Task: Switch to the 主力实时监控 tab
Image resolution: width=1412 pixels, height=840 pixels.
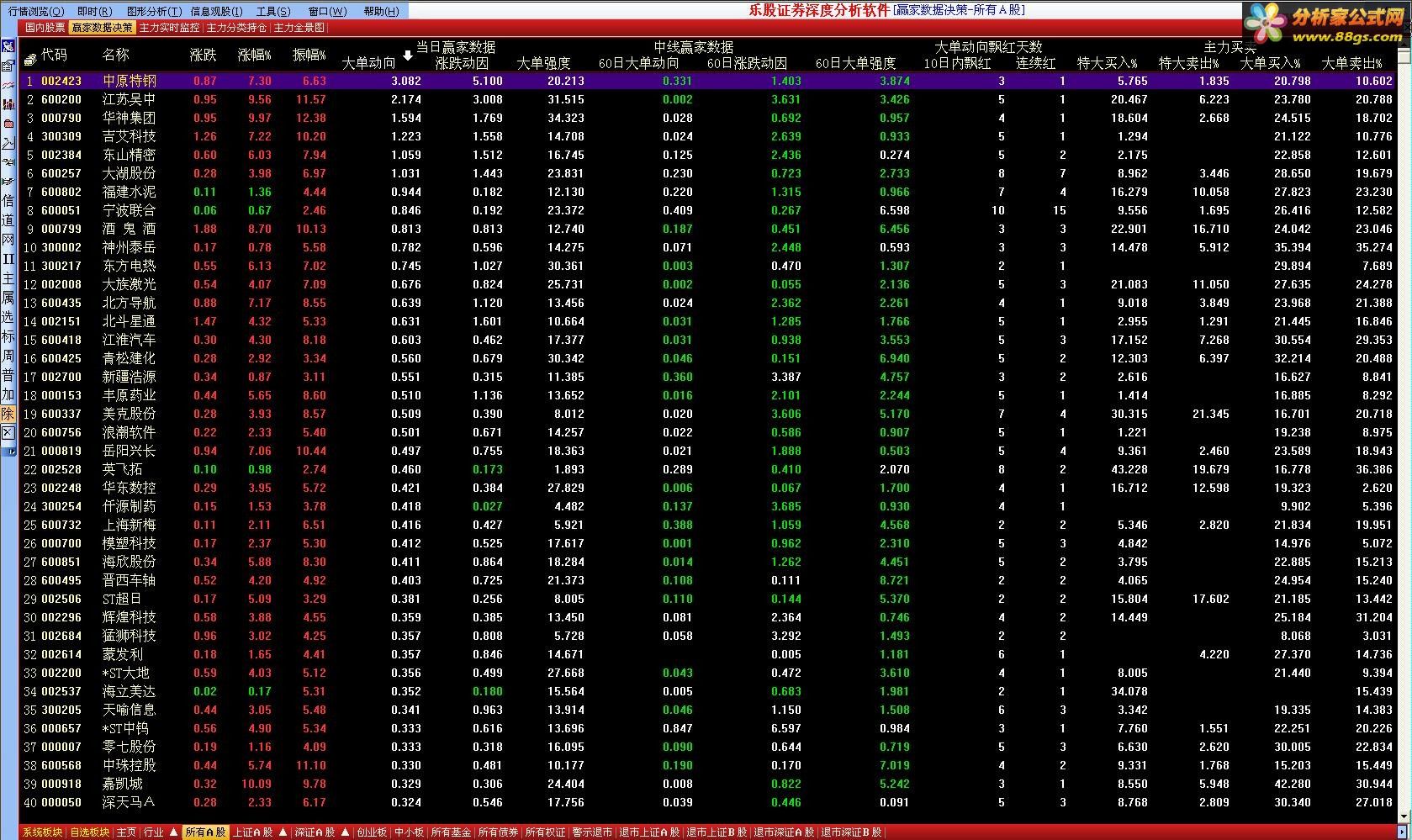Action: [x=169, y=28]
